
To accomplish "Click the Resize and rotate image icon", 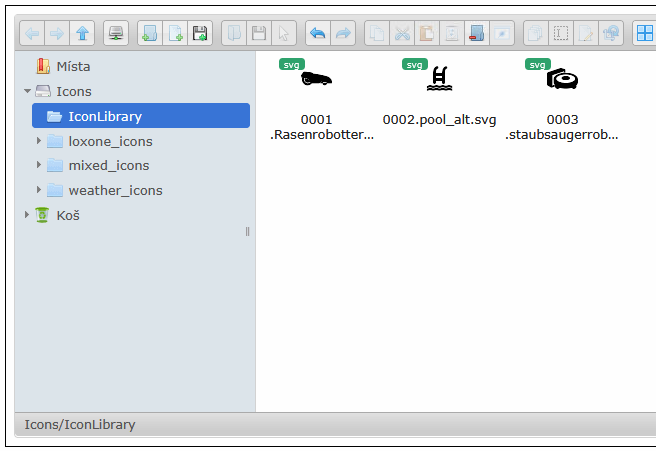I will click(x=611, y=33).
